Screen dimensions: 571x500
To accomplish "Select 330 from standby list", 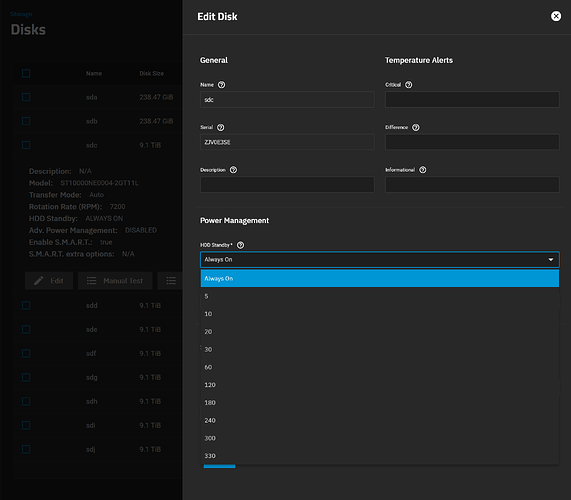I will (x=380, y=456).
